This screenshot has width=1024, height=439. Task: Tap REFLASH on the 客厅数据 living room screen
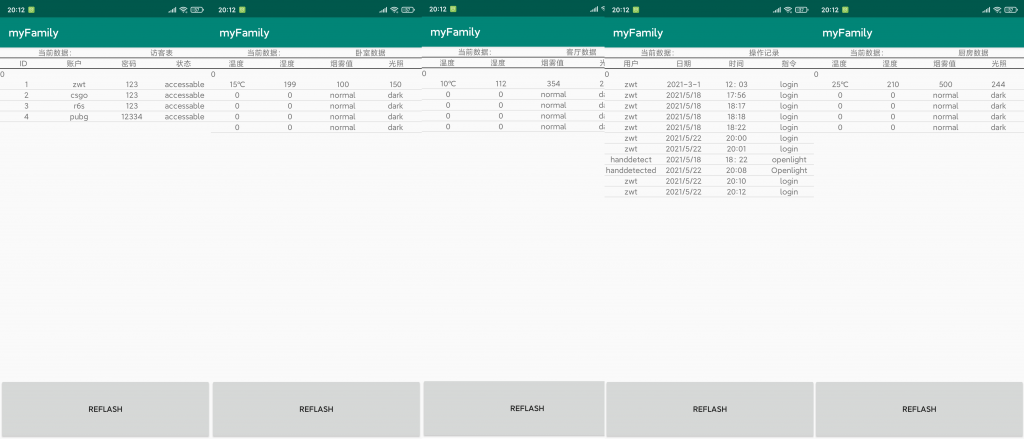[514, 408]
